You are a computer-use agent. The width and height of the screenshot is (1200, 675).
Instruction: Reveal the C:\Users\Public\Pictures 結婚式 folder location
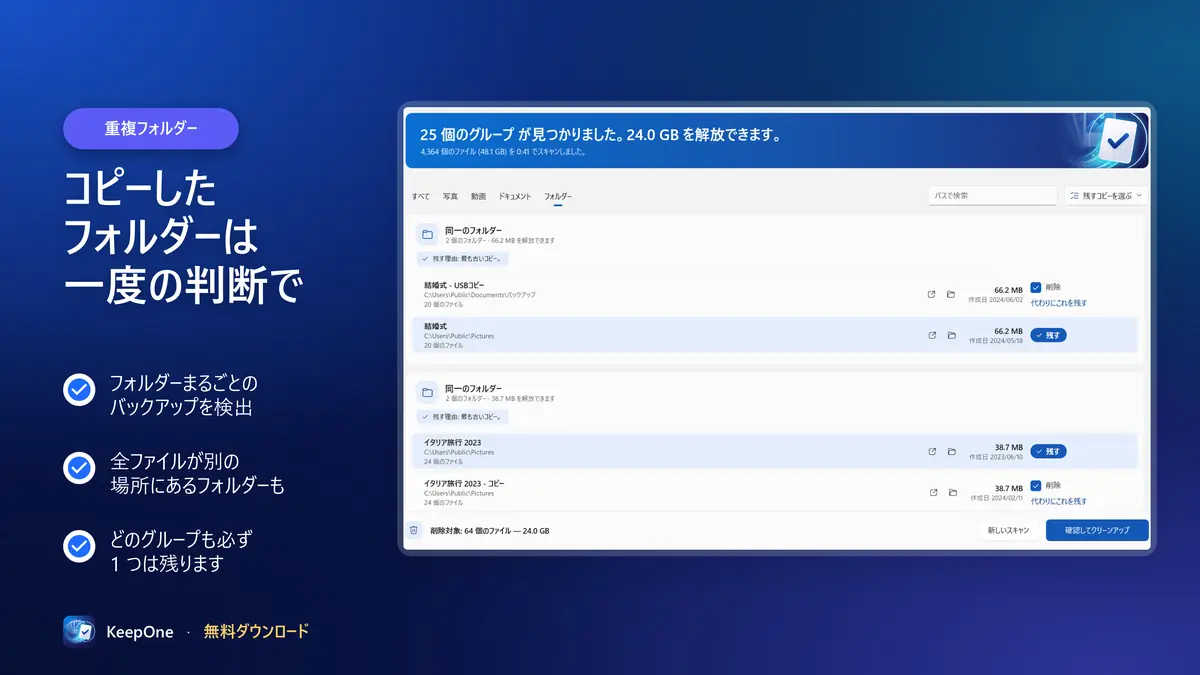(x=951, y=335)
